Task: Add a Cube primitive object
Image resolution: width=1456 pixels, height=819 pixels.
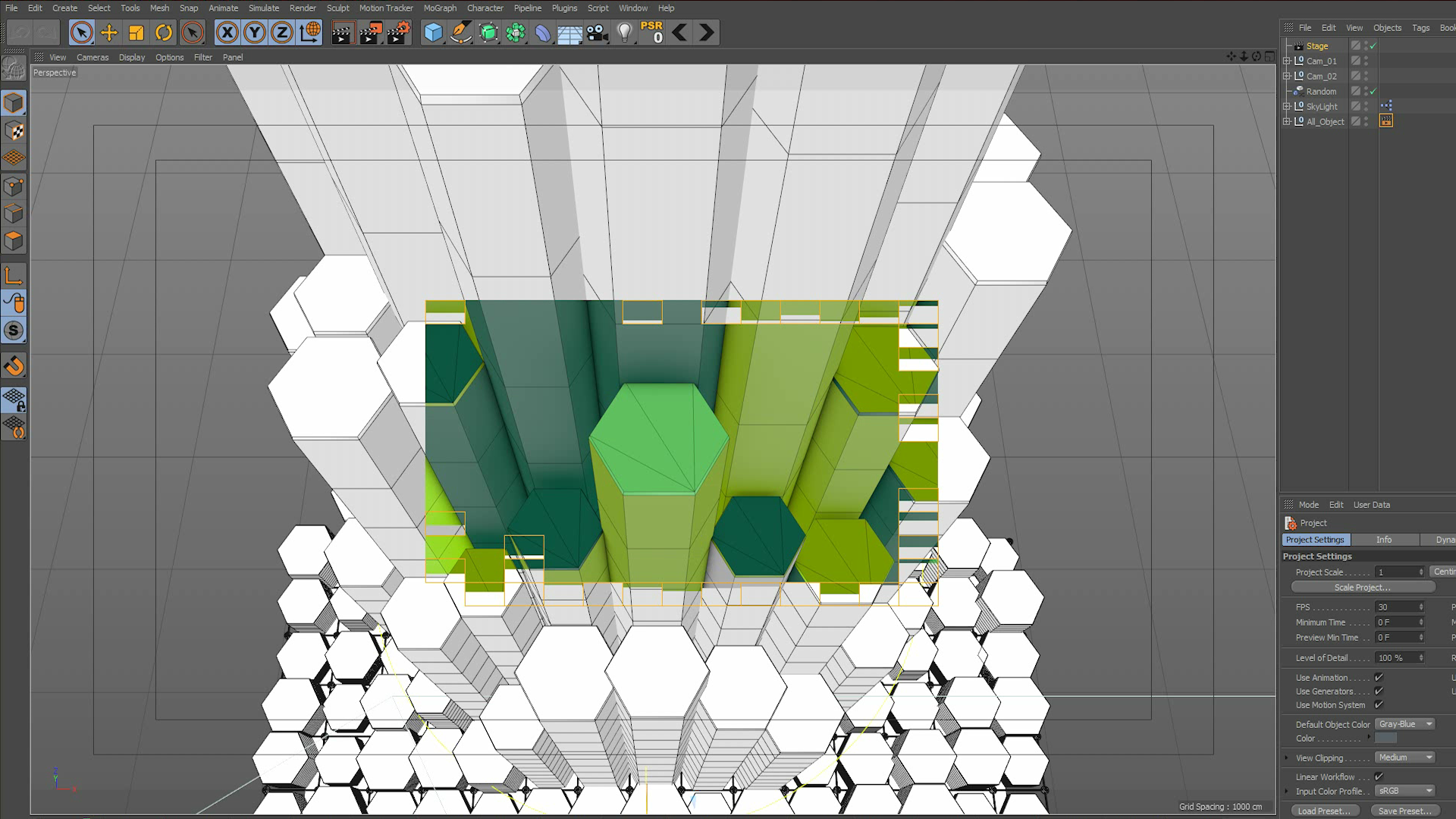Action: (433, 33)
